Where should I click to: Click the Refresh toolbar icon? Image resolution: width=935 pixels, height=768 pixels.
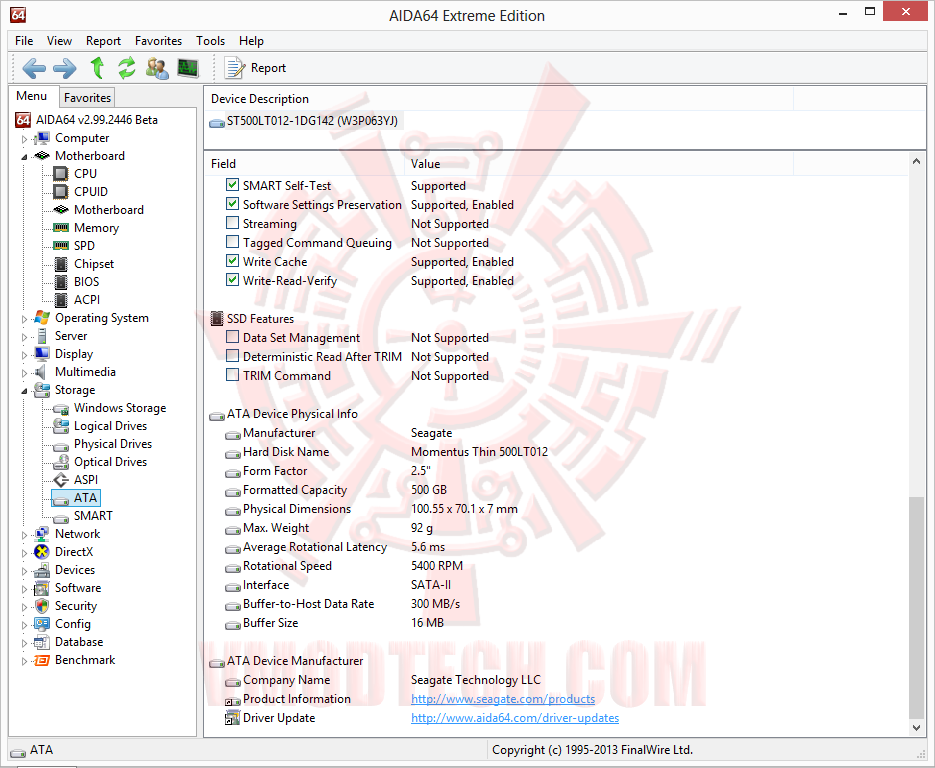pos(126,68)
